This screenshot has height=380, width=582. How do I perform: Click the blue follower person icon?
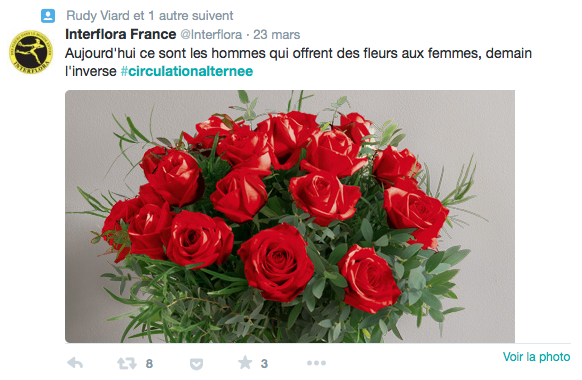pos(48,16)
